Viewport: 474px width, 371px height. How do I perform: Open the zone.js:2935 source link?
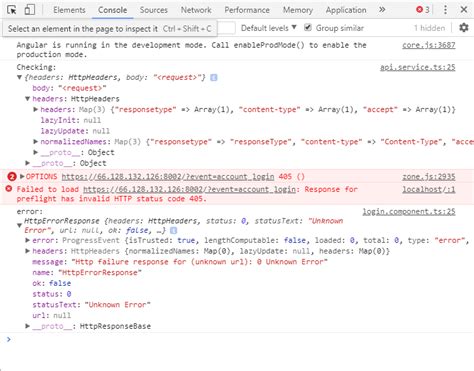429,177
